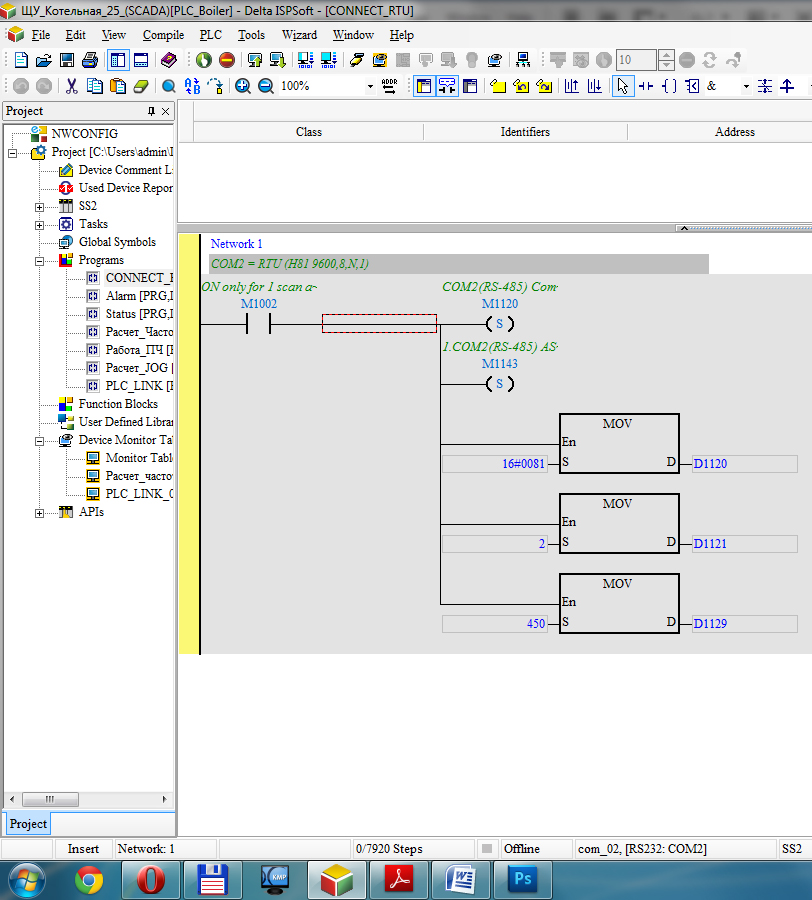812x900 pixels.
Task: Save the project with the floppy disk icon
Action: [x=67, y=60]
